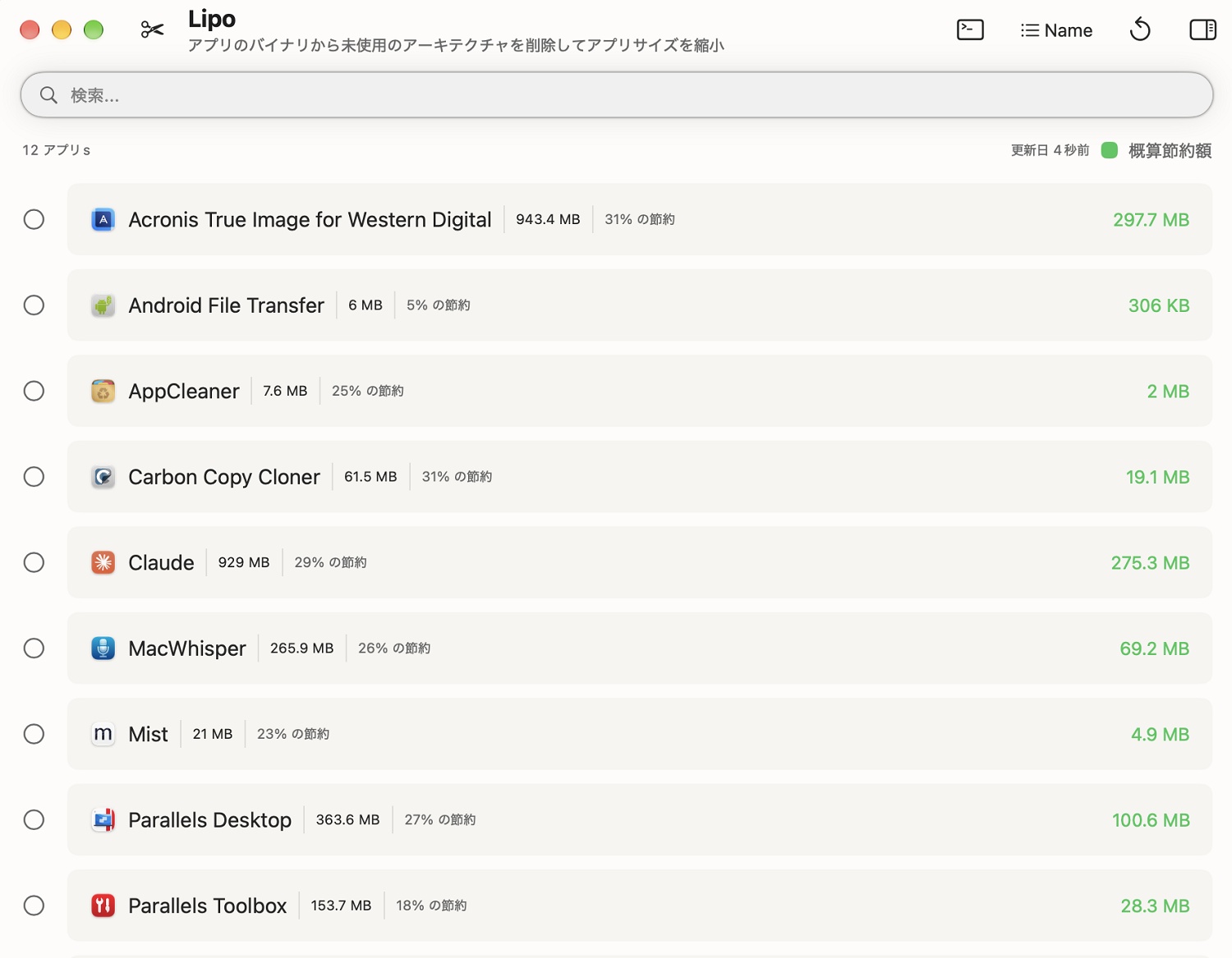
Task: Tick the Parallels Toolbox selection circle
Action: click(34, 905)
